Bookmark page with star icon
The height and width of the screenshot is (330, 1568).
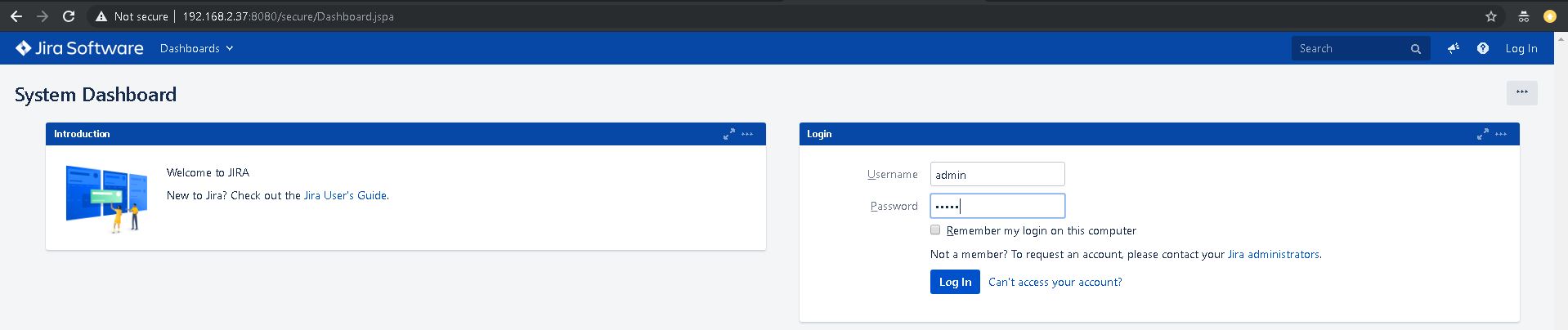[x=1491, y=16]
